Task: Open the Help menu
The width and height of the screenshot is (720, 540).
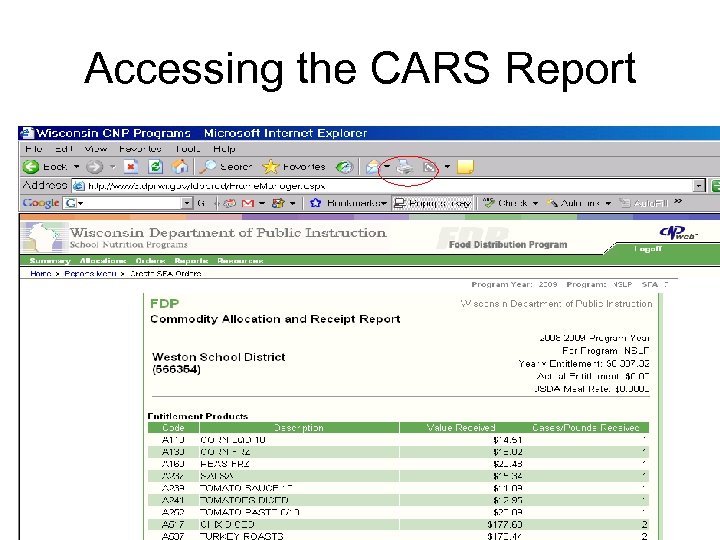Action: click(224, 149)
